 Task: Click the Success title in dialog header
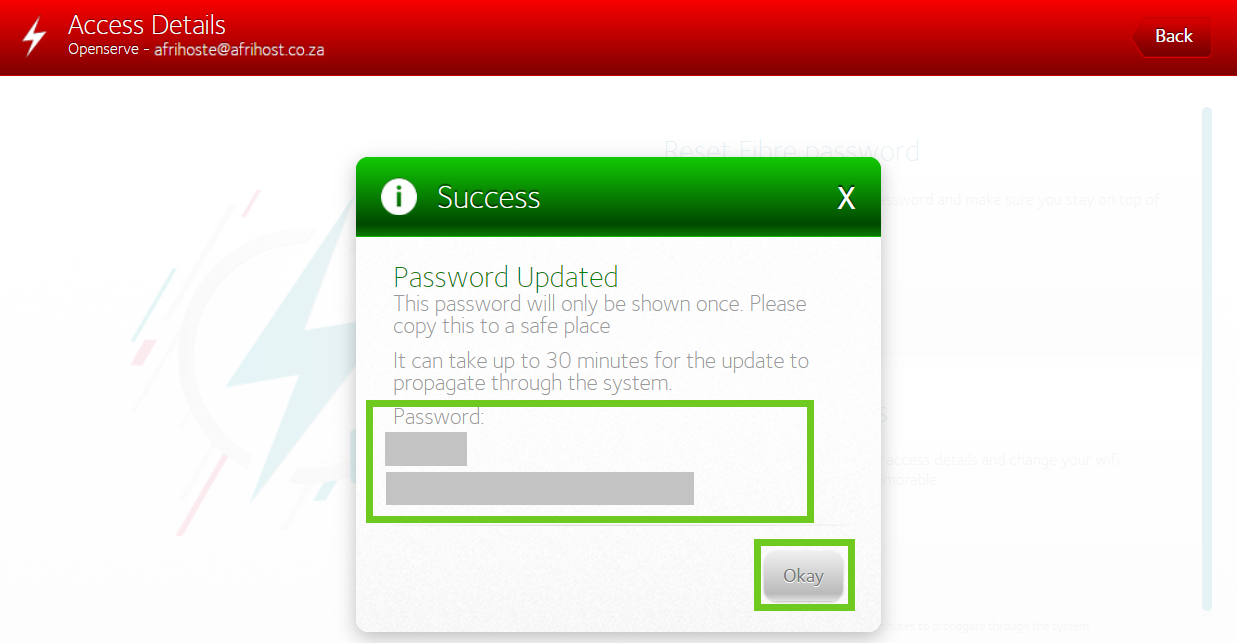pyautogui.click(x=489, y=197)
